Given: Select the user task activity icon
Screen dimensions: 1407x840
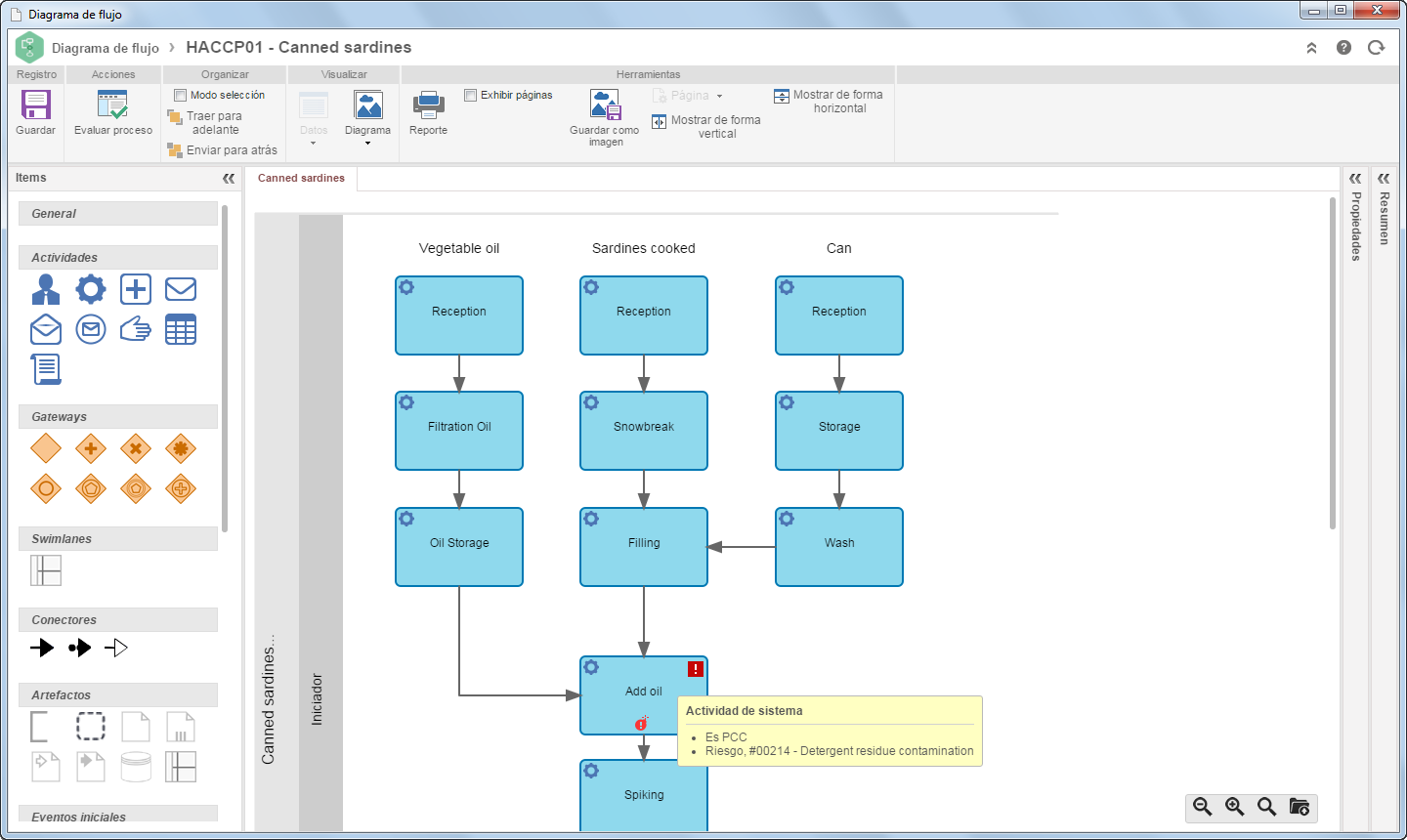Looking at the screenshot, I should pos(46,289).
